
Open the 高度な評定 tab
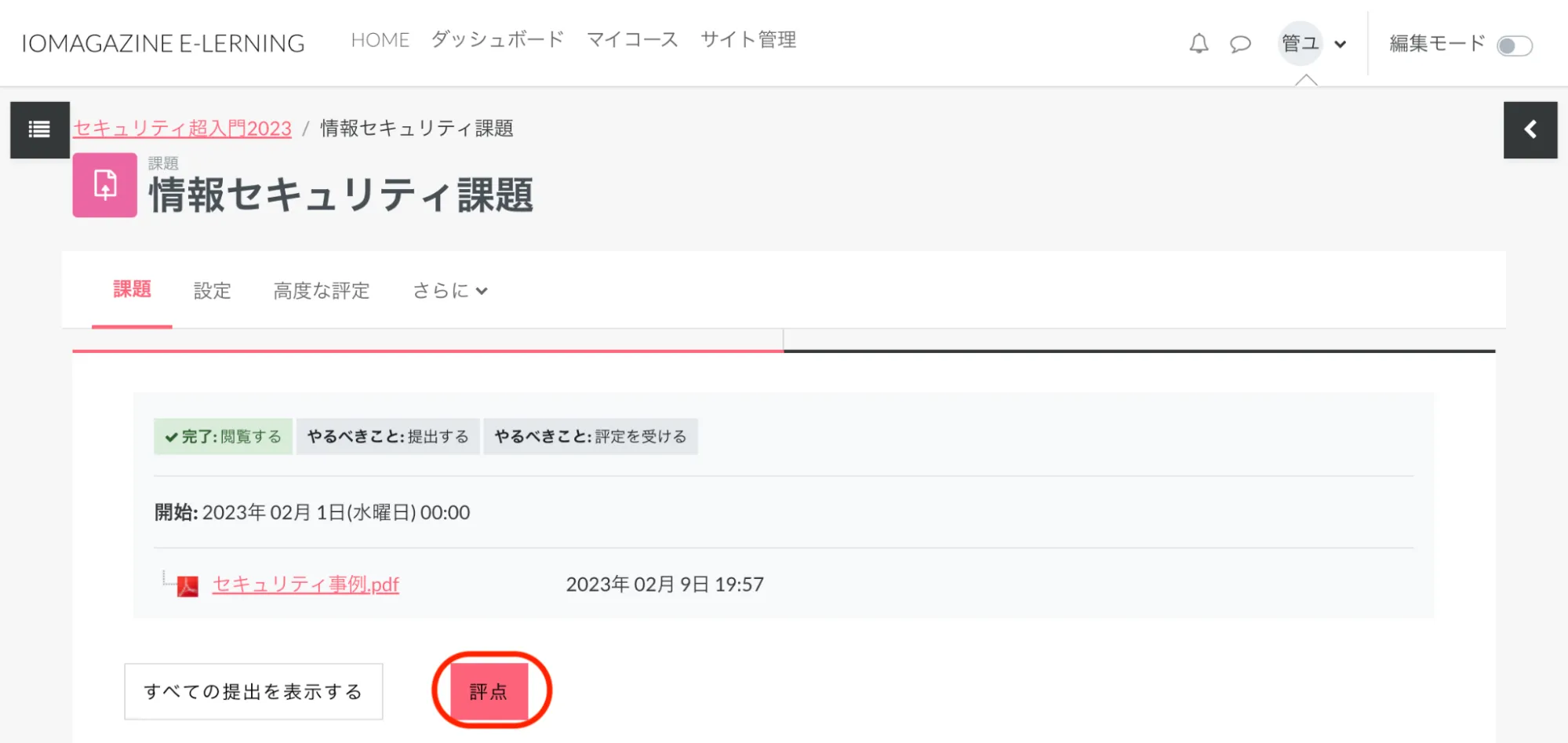tap(322, 290)
